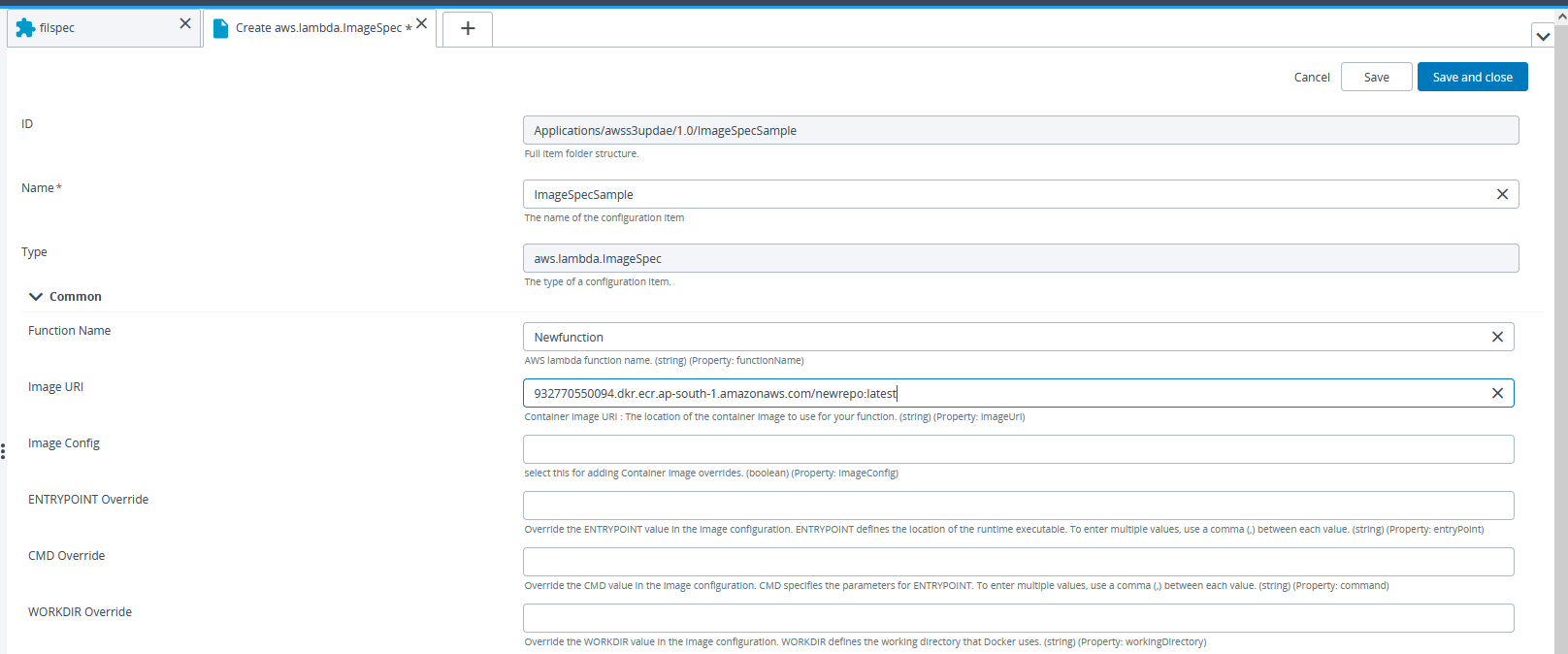Screen dimensions: 1568x654
Task: Collapse the Common section
Action: point(36,297)
